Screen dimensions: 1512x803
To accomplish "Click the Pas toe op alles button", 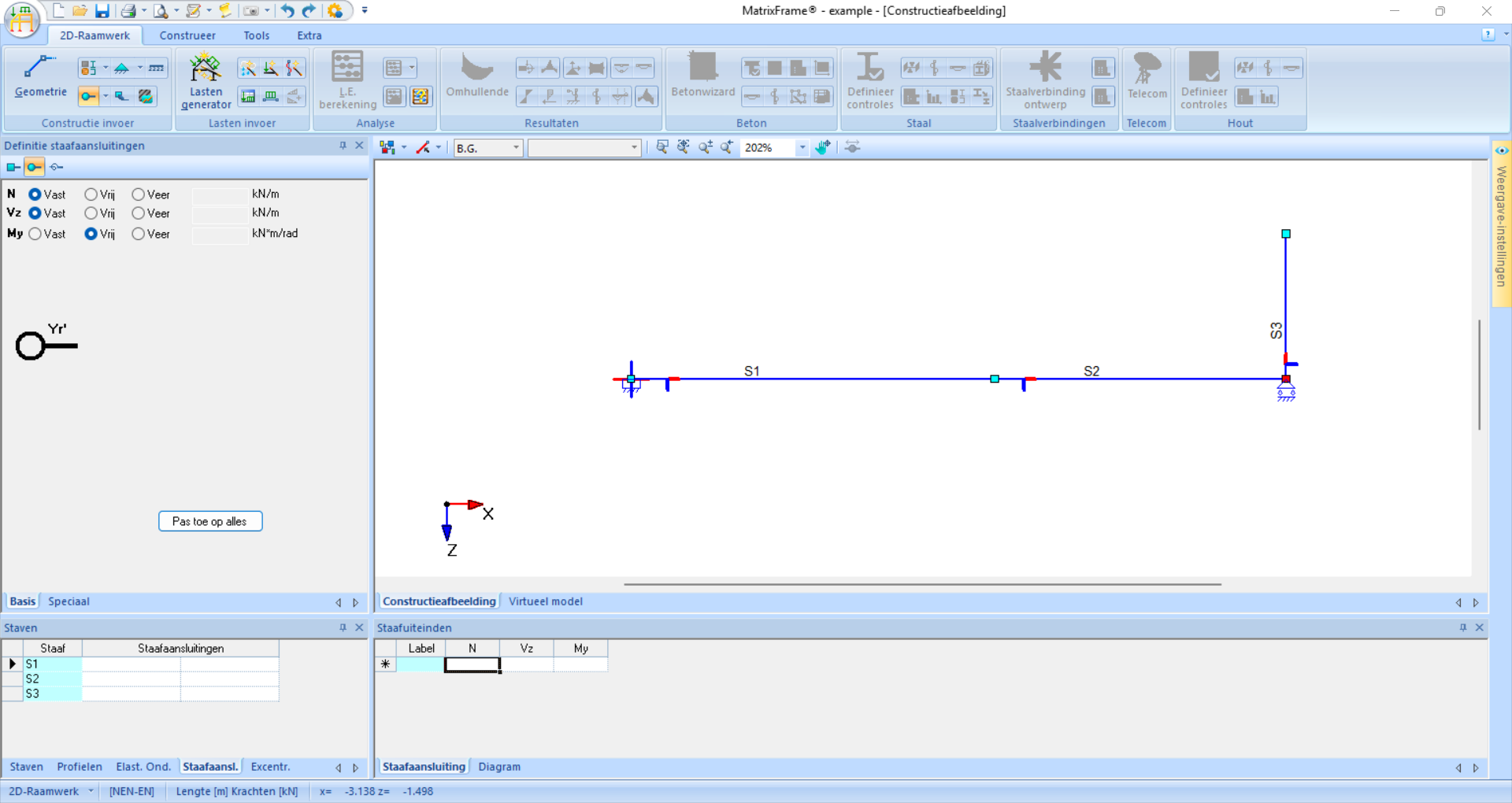I will tap(210, 521).
